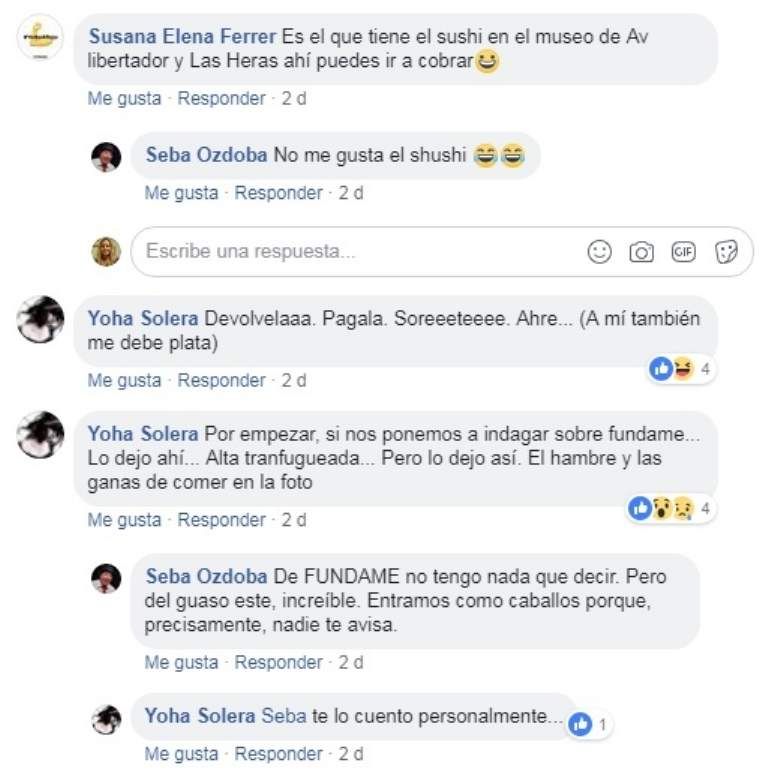Like the 'Devolvelaaa. Pagala' comment

pyautogui.click(x=124, y=381)
